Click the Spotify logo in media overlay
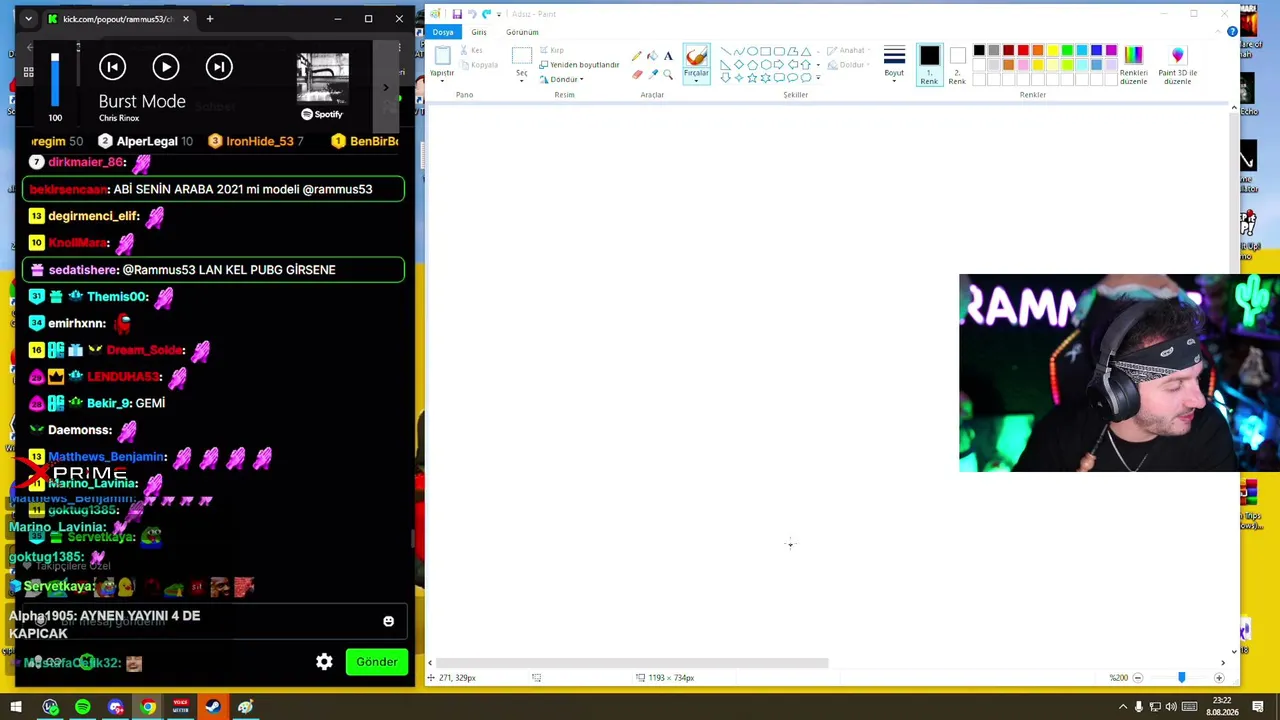 click(321, 114)
